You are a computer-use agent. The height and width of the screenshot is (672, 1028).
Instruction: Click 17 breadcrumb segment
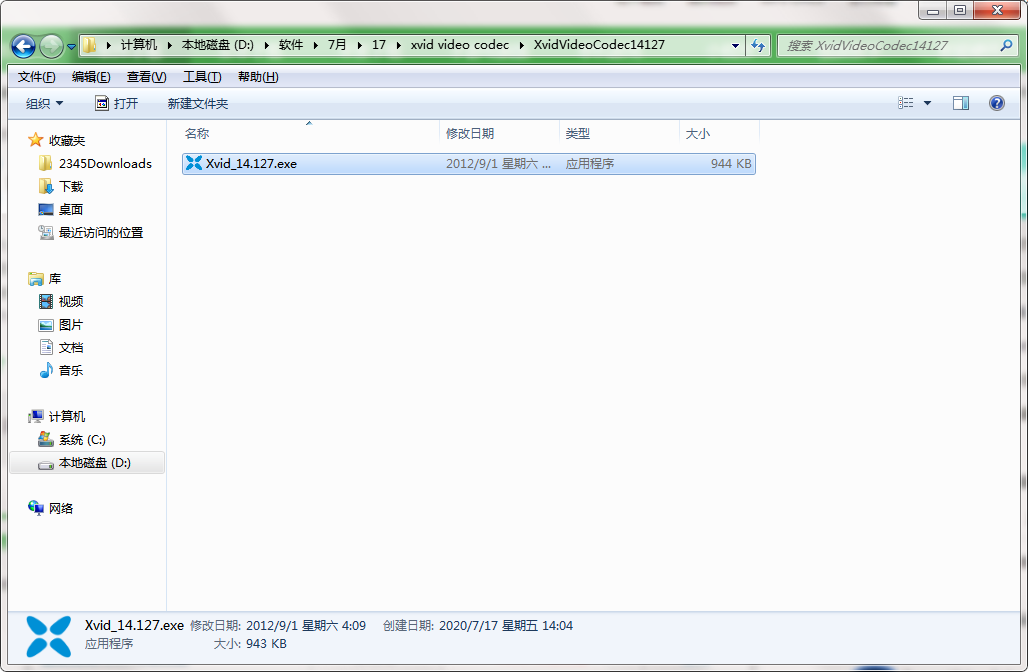[379, 45]
